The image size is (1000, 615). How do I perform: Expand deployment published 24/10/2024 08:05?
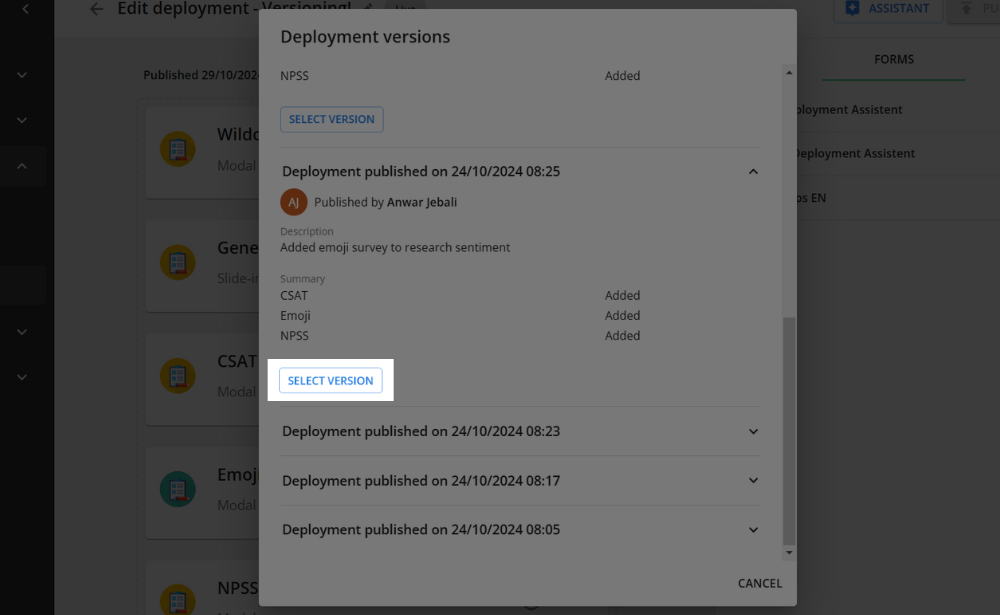(753, 530)
